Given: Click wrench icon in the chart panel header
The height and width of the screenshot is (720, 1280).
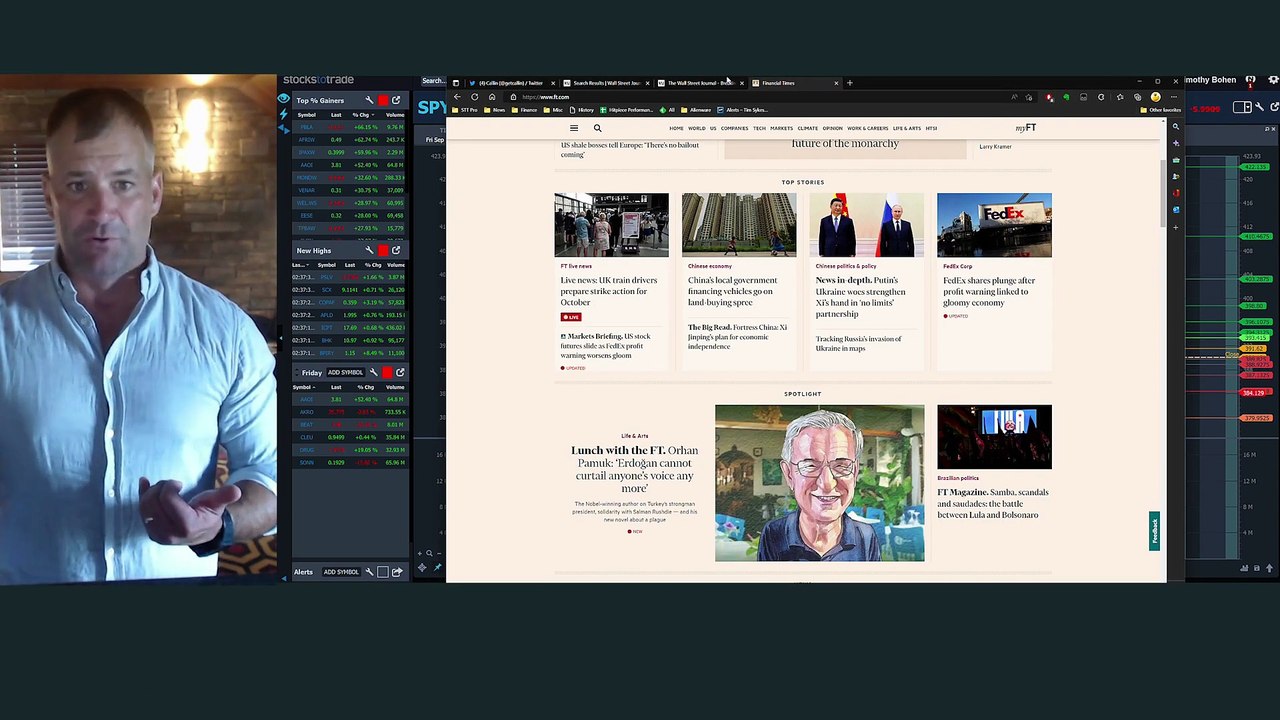Looking at the screenshot, I should 1259,107.
